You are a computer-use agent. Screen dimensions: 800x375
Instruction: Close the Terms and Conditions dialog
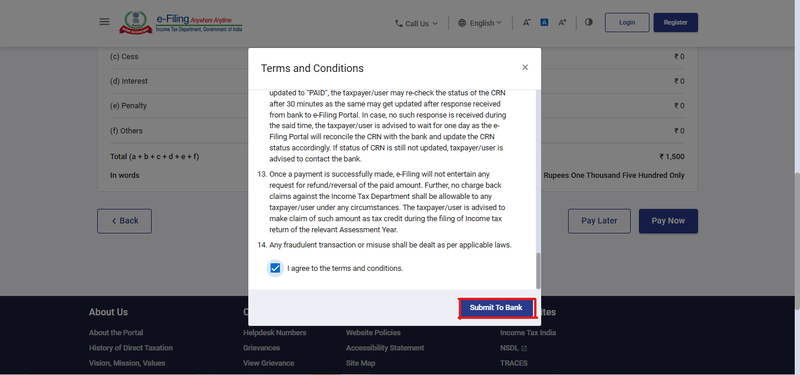525,67
